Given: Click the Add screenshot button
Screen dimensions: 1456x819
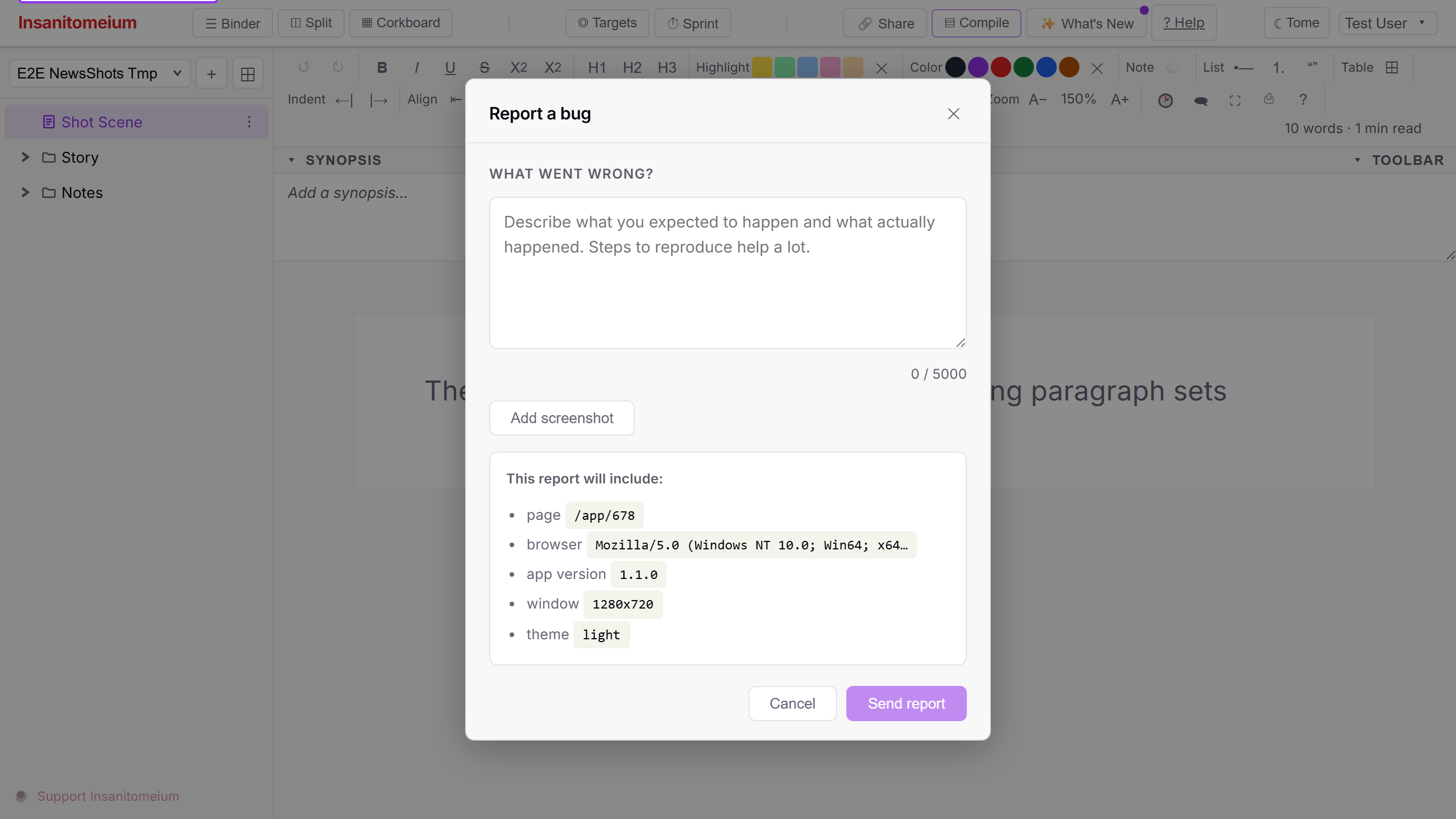Looking at the screenshot, I should (x=562, y=418).
